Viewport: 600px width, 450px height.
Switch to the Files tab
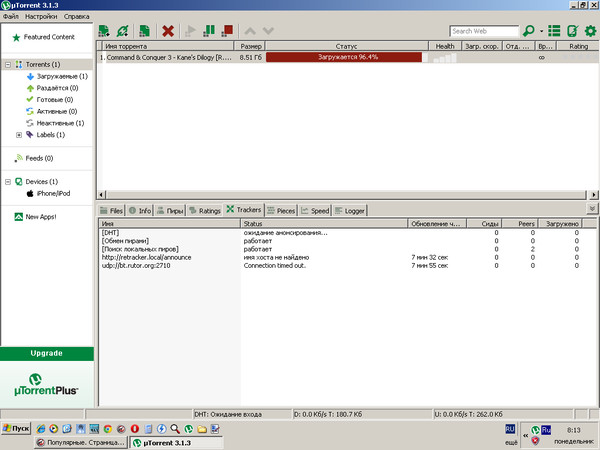(111, 211)
